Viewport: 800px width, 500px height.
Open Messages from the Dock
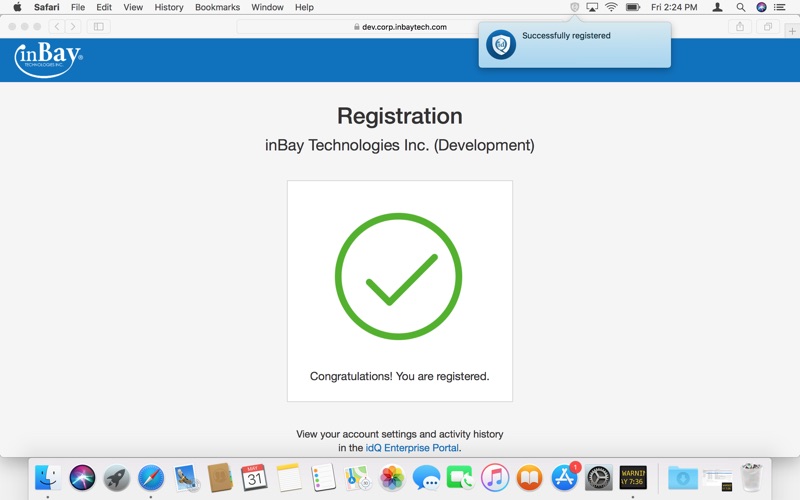point(426,479)
